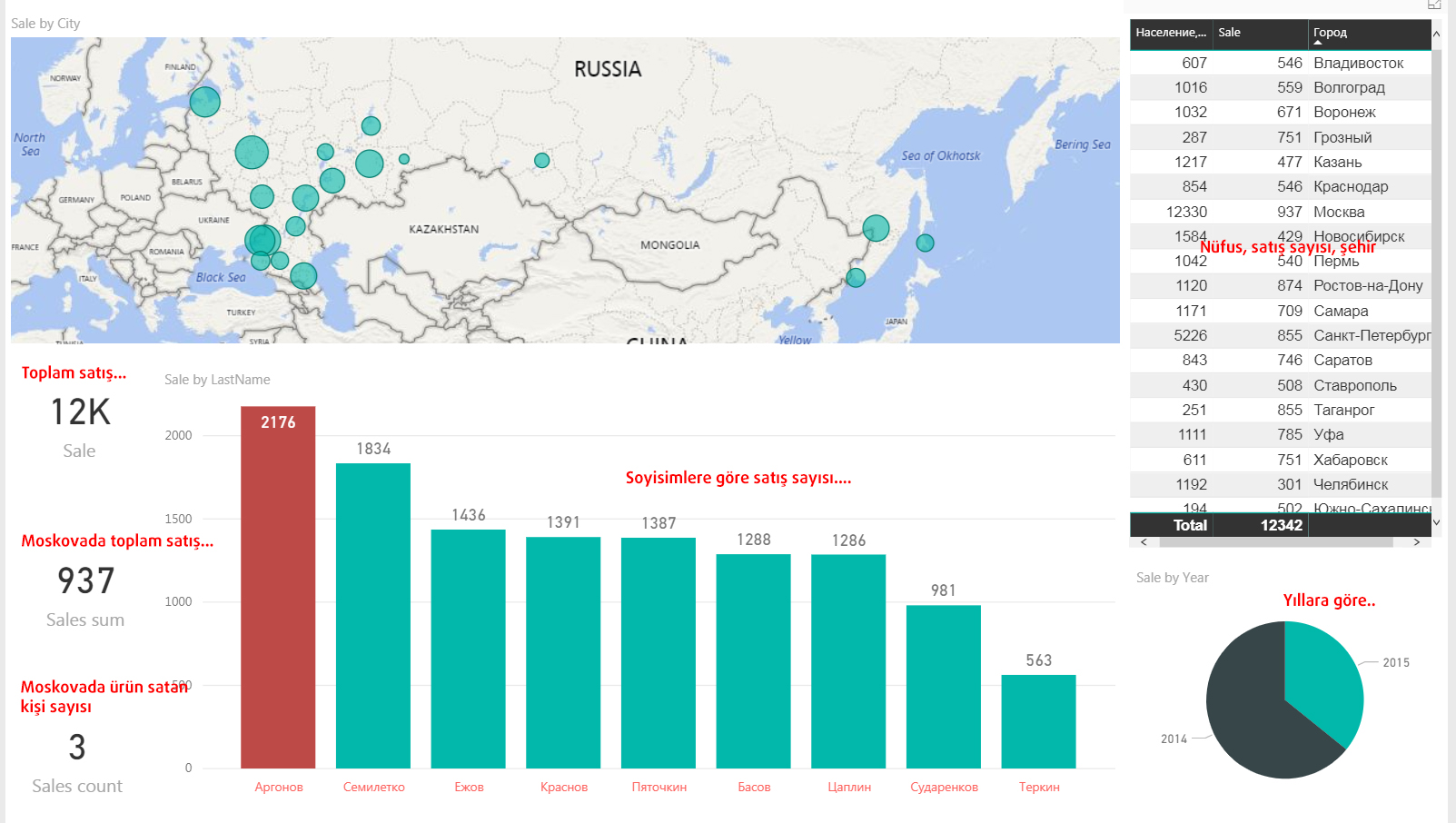Select the Ежов bar valued 1436
Viewport: 1456px width, 823px height.
[468, 649]
